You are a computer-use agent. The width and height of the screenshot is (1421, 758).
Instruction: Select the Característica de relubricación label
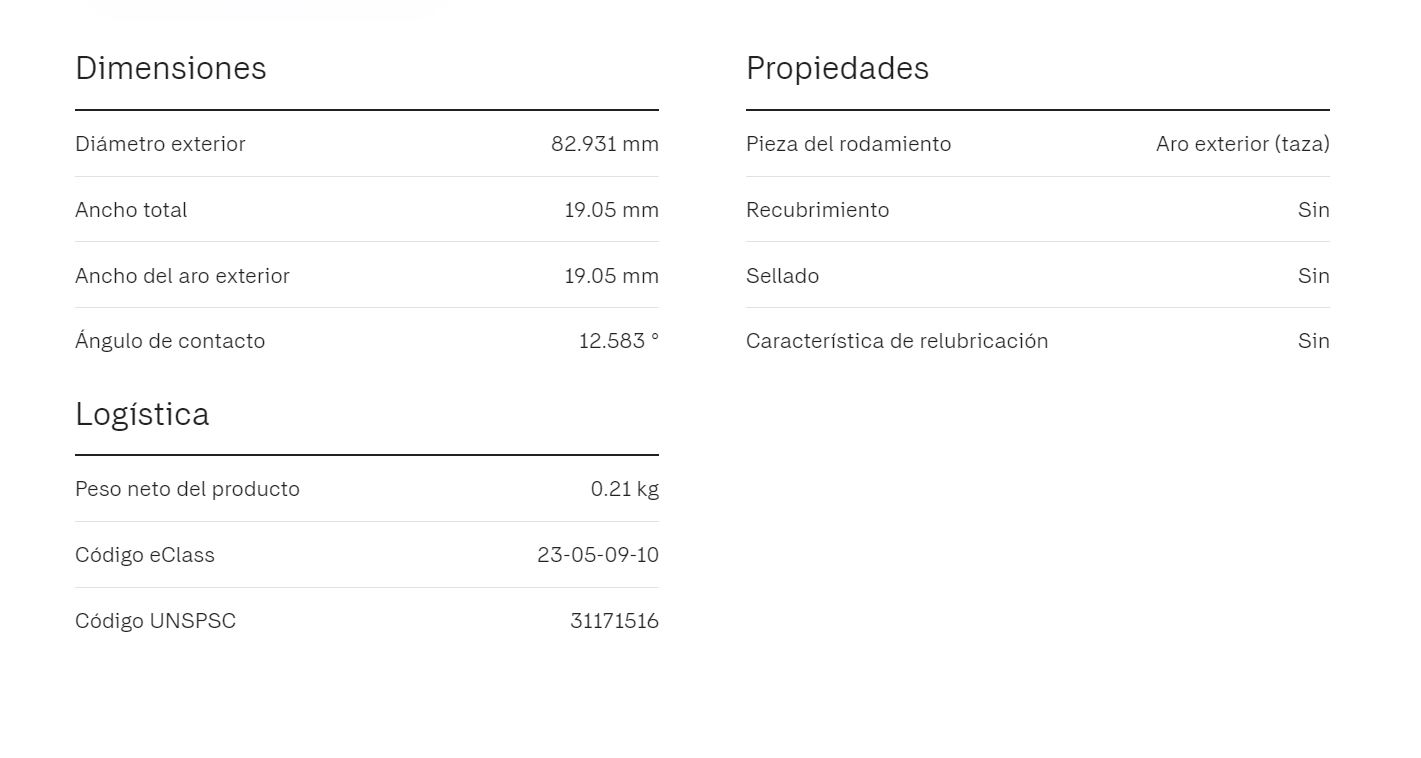coord(897,341)
